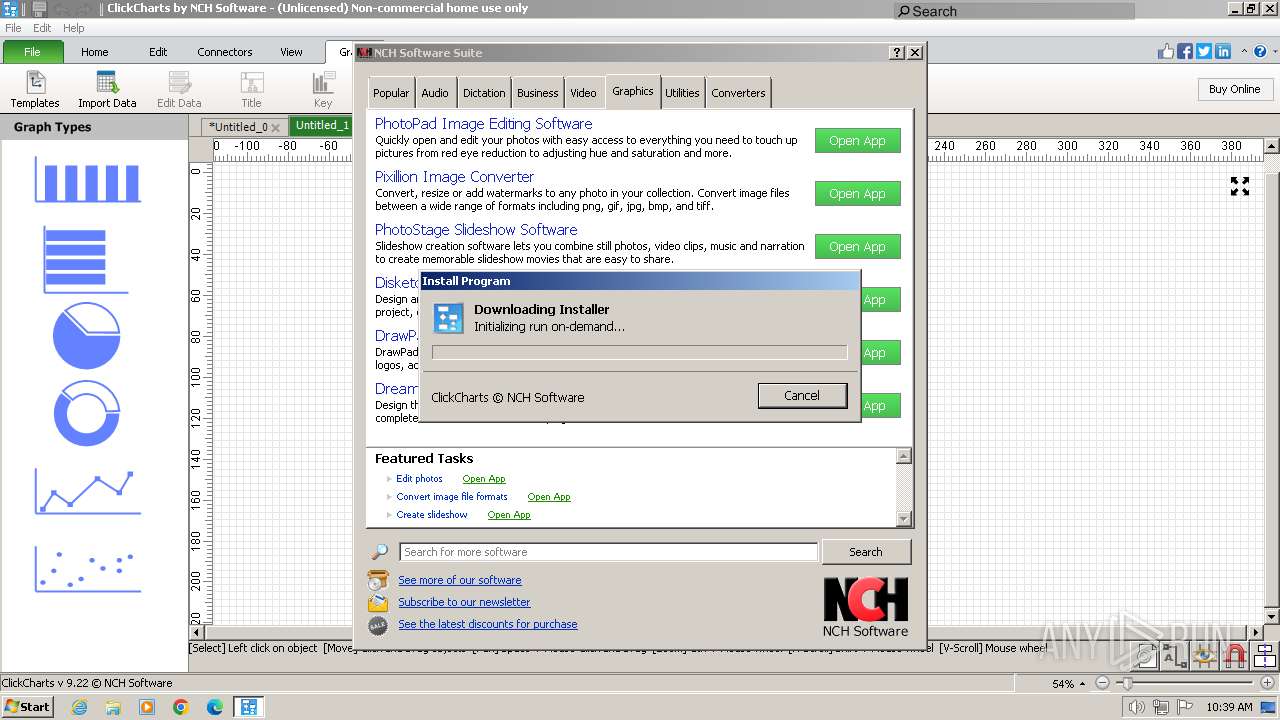This screenshot has width=1280, height=720.
Task: Cancel the installer download
Action: (802, 396)
